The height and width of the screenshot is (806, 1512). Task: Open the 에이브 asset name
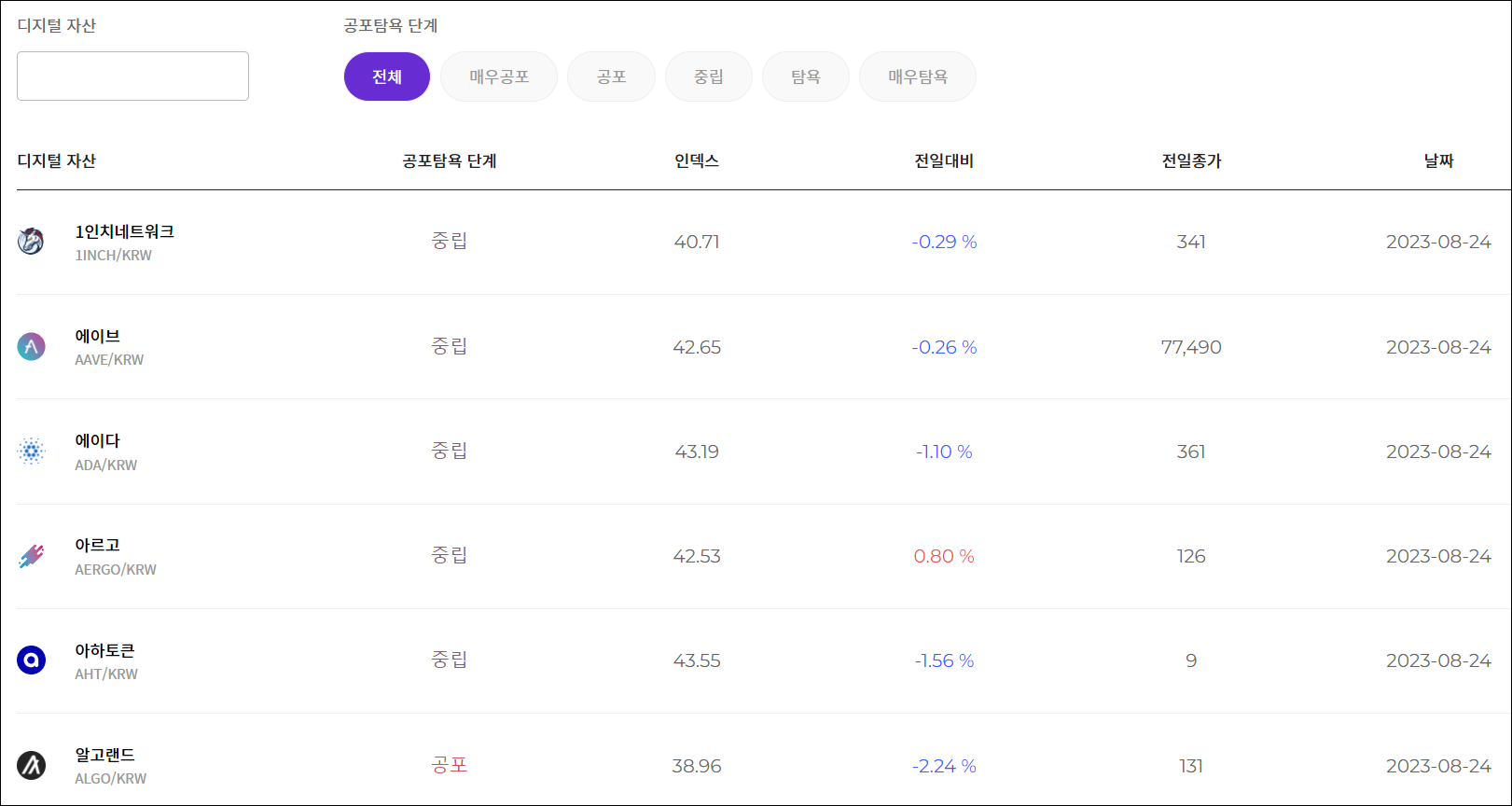click(98, 336)
